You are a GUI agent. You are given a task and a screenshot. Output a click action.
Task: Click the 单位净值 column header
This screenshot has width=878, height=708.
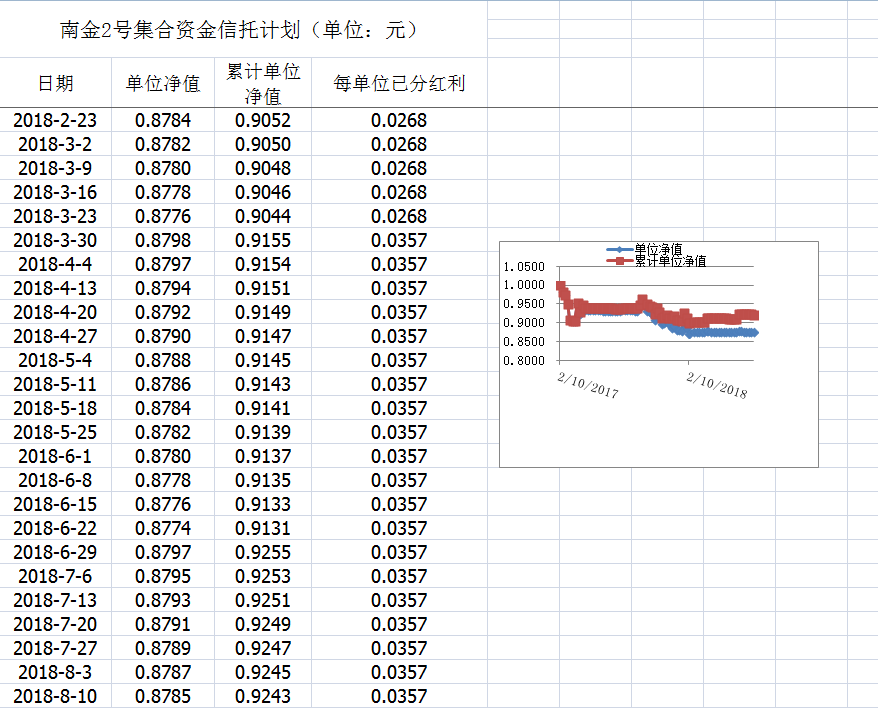[x=163, y=83]
